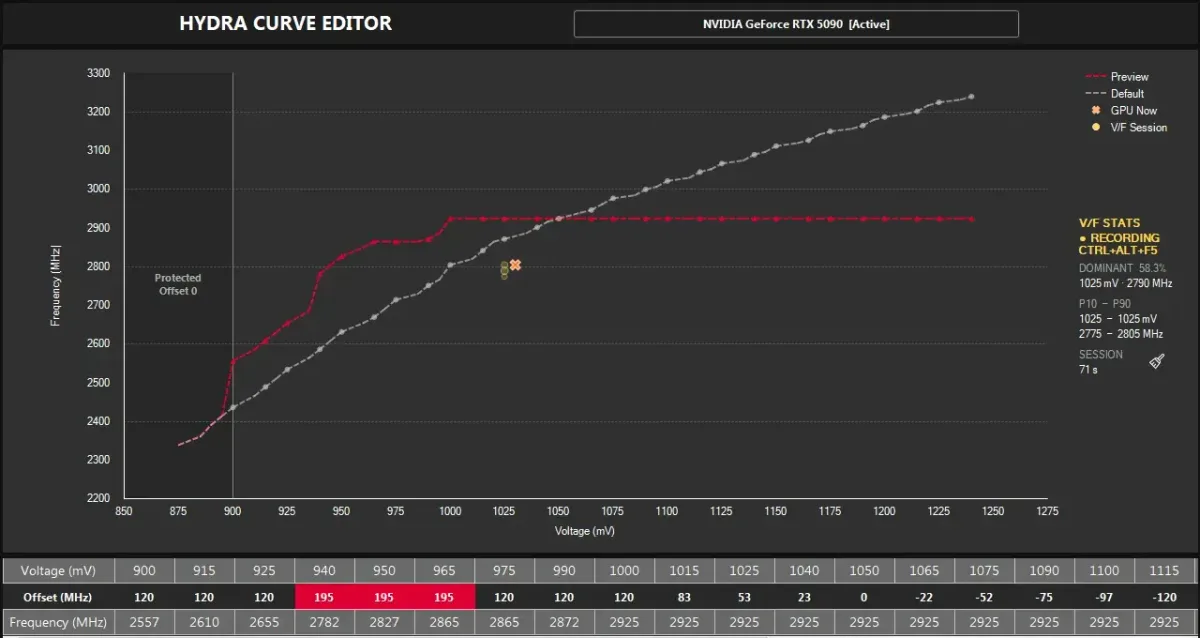
Task: Select the last gray default curve point near 1240 mV
Action: click(971, 97)
